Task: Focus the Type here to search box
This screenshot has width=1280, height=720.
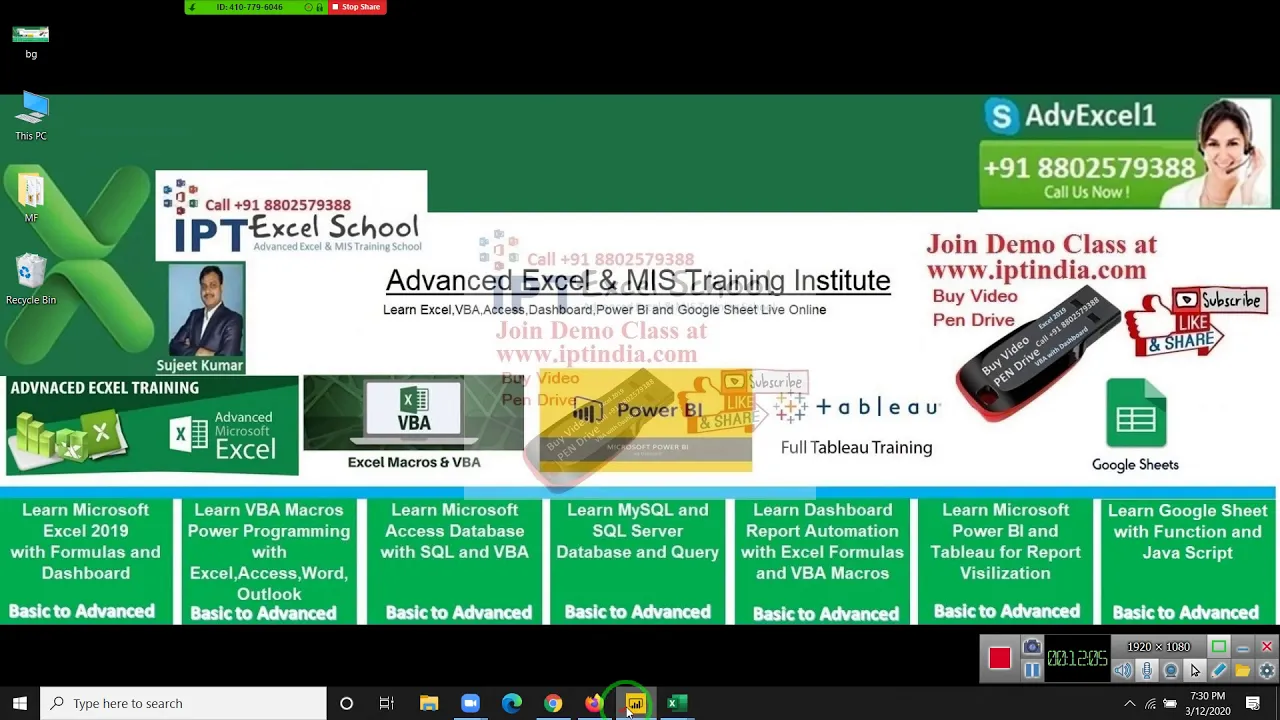Action: click(184, 703)
